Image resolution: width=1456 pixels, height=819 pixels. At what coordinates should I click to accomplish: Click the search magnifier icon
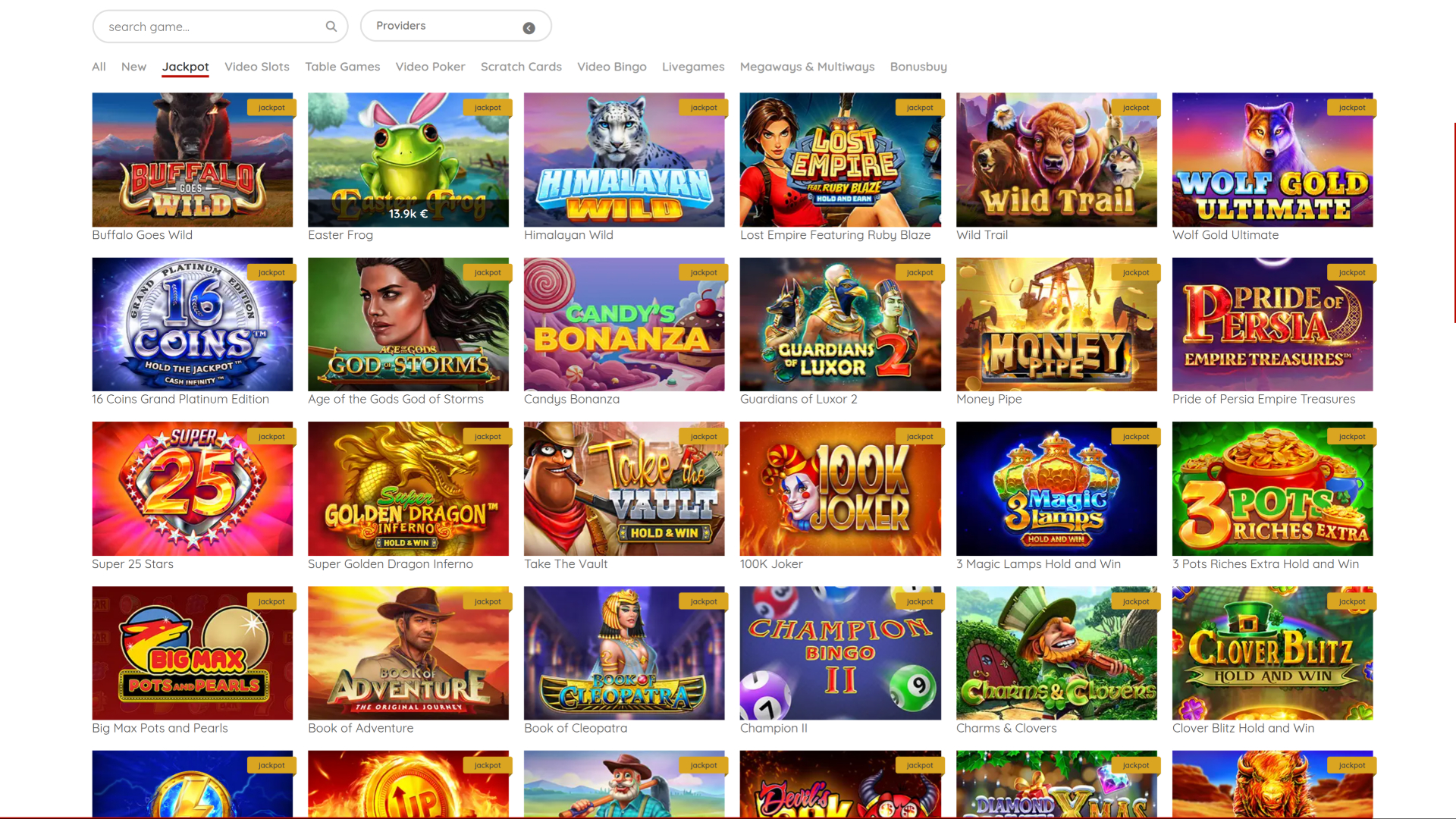(x=331, y=26)
